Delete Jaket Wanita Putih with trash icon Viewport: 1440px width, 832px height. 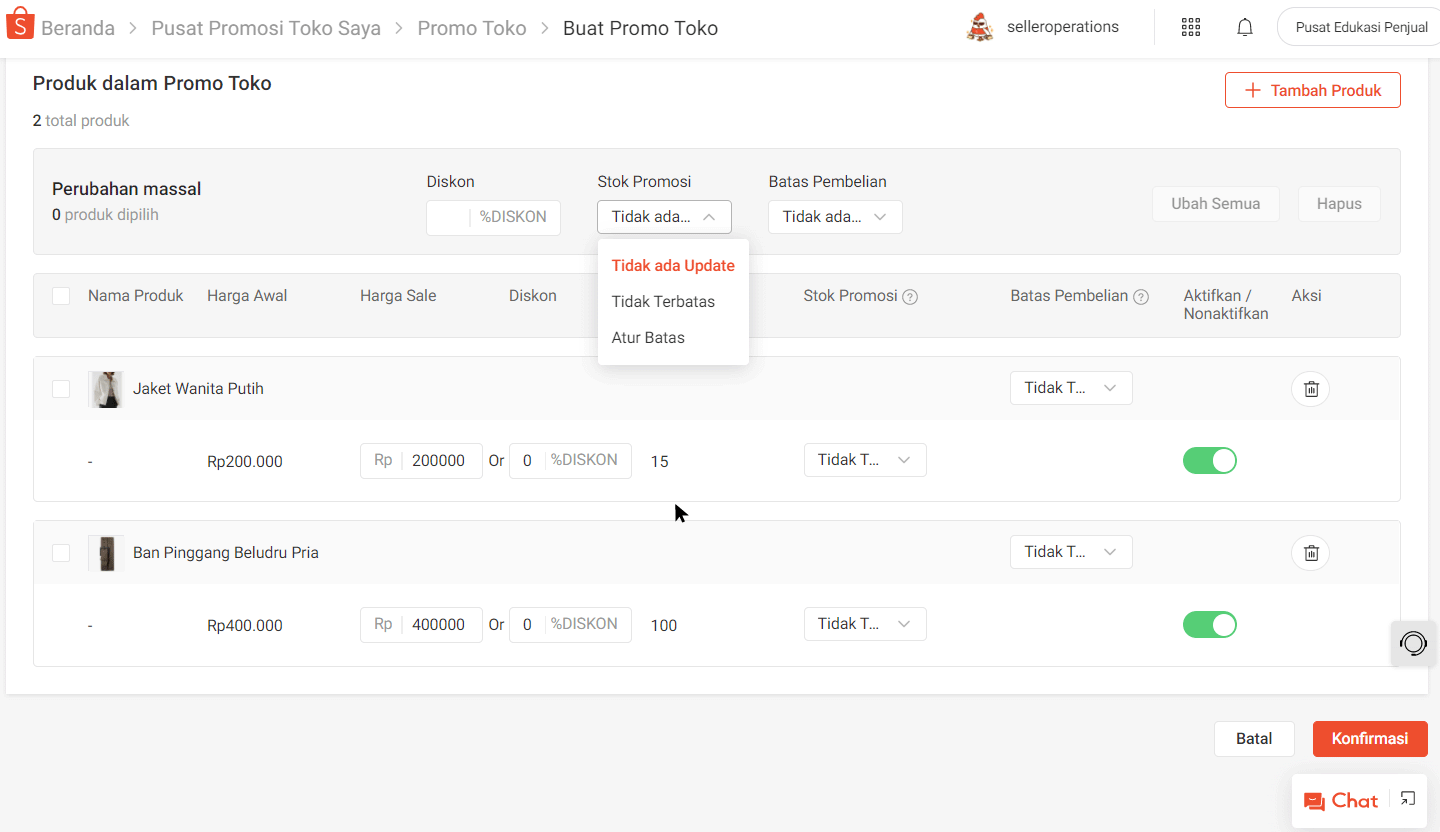[1310, 389]
